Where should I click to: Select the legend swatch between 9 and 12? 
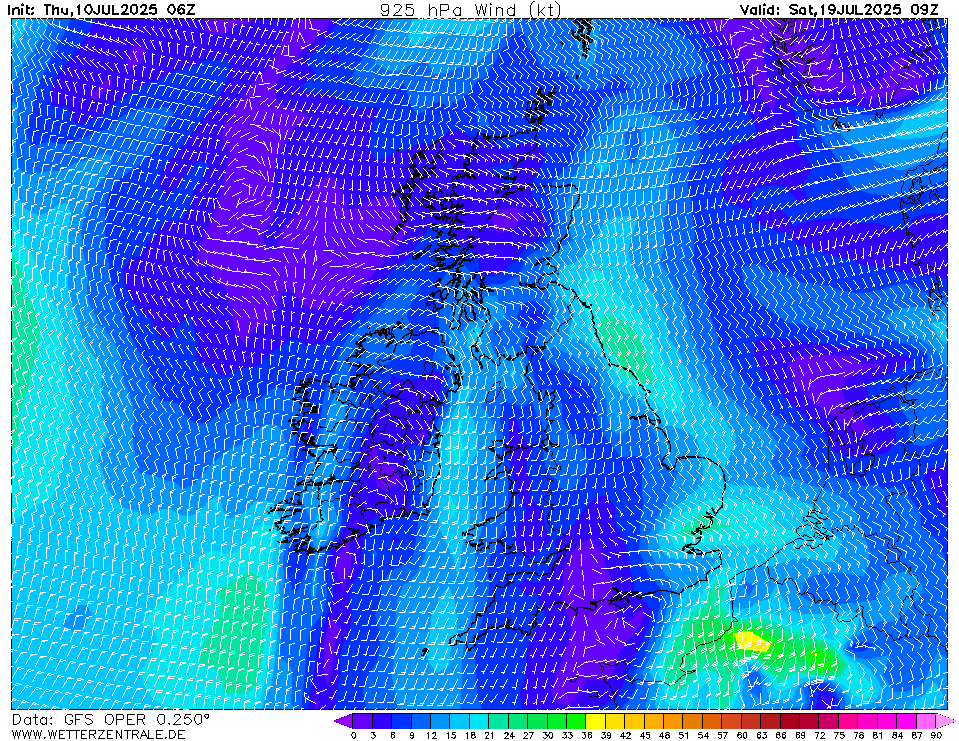[x=421, y=721]
